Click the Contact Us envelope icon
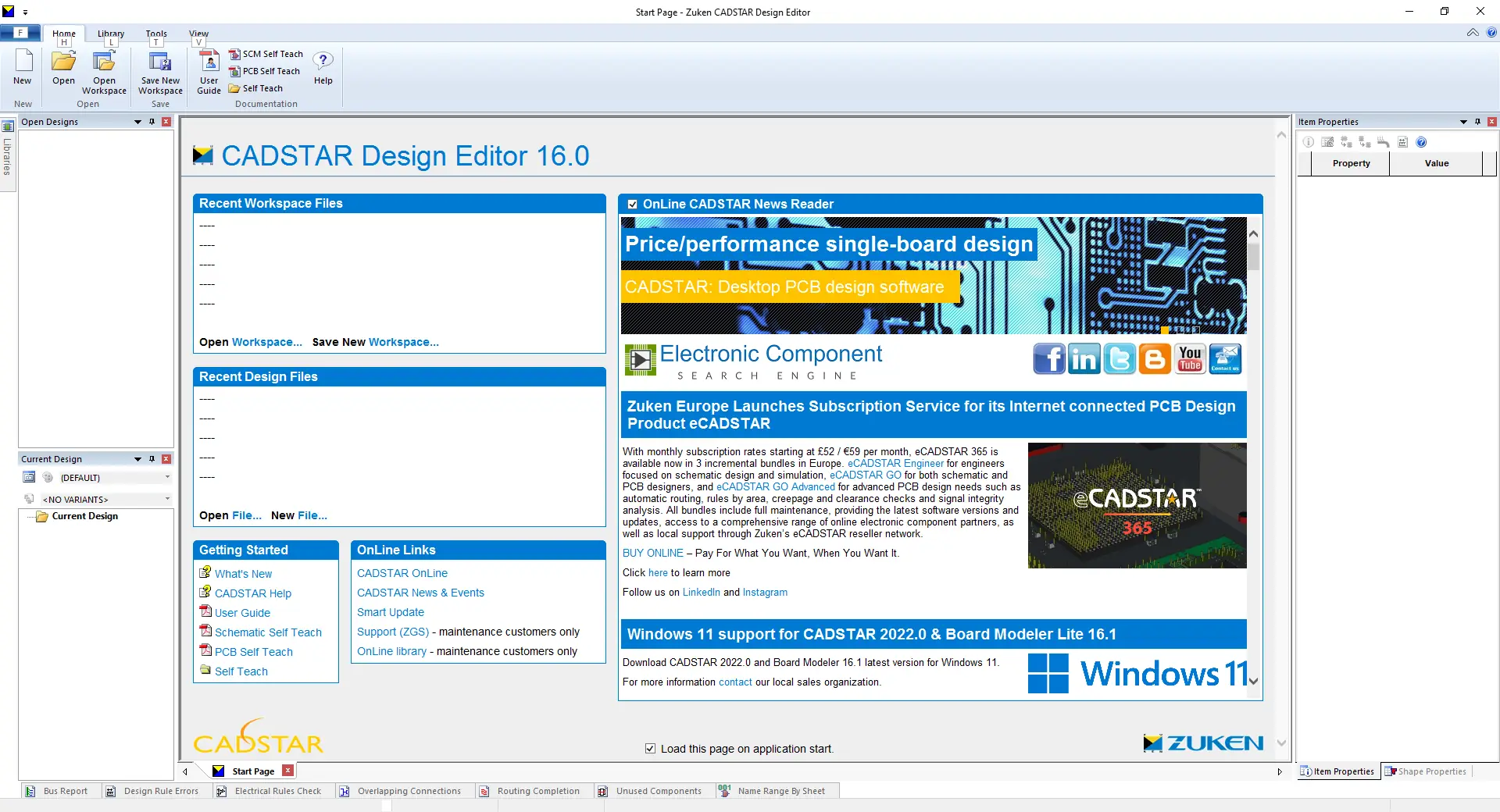 click(x=1225, y=359)
